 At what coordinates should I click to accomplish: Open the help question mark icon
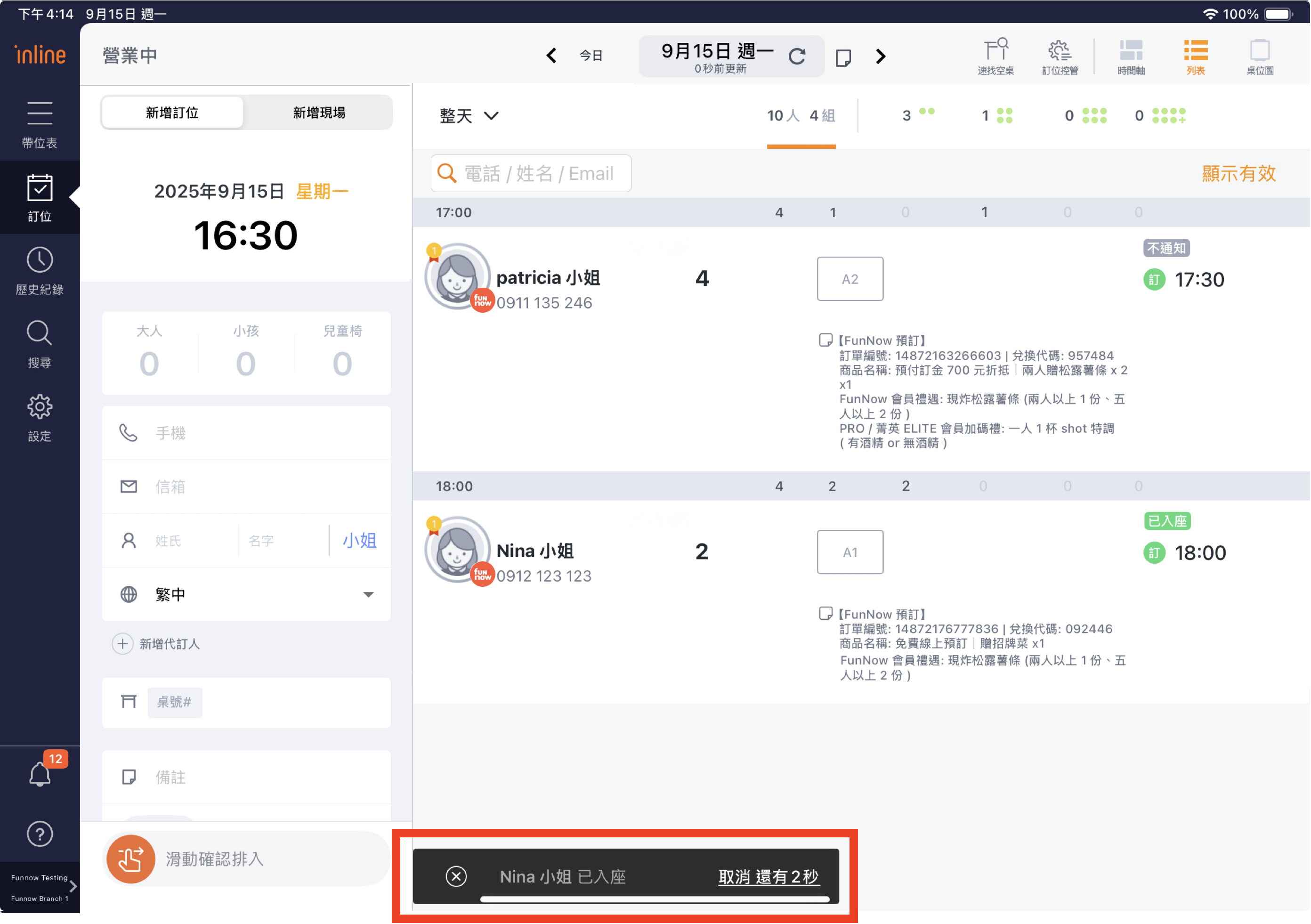[x=40, y=834]
